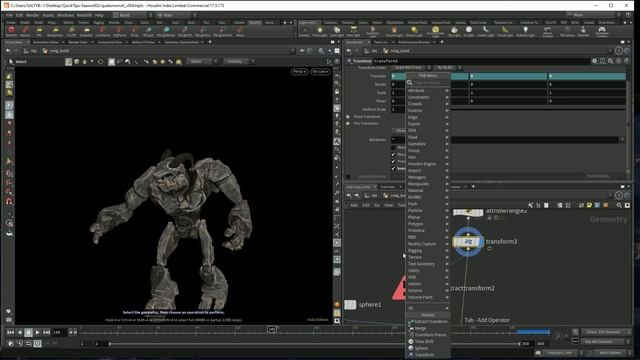Toggle the last checked attribute checkbox
The image size is (640, 360).
coord(393,168)
